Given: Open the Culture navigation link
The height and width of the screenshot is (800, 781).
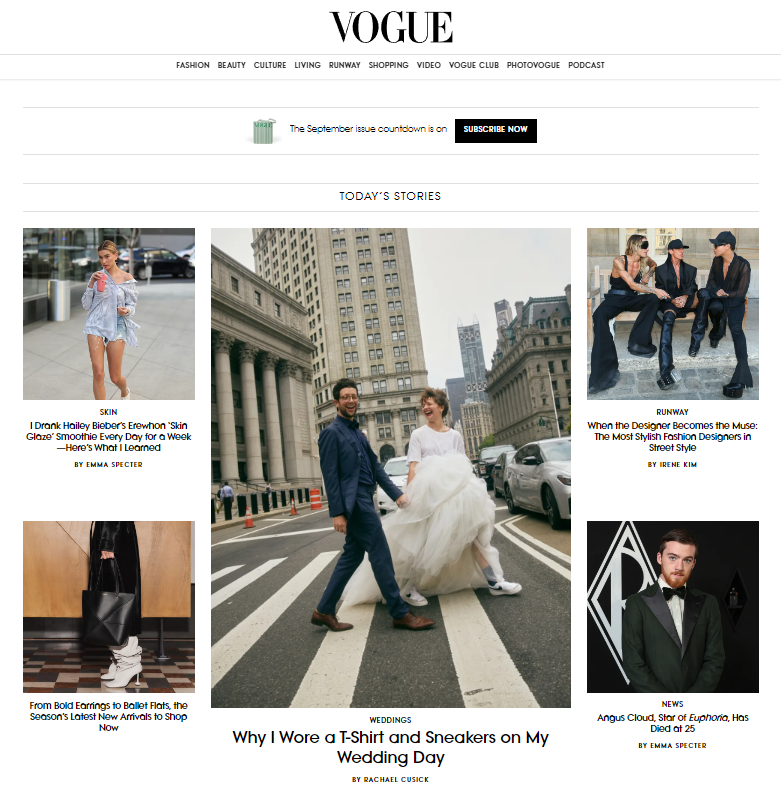Looking at the screenshot, I should pos(270,65).
